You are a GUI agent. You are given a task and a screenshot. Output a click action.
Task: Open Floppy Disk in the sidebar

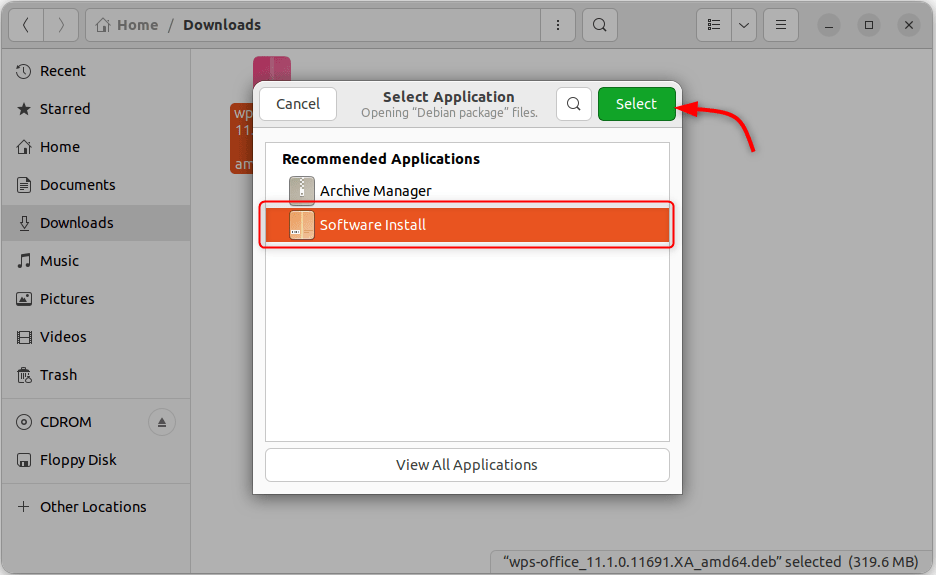click(96, 460)
